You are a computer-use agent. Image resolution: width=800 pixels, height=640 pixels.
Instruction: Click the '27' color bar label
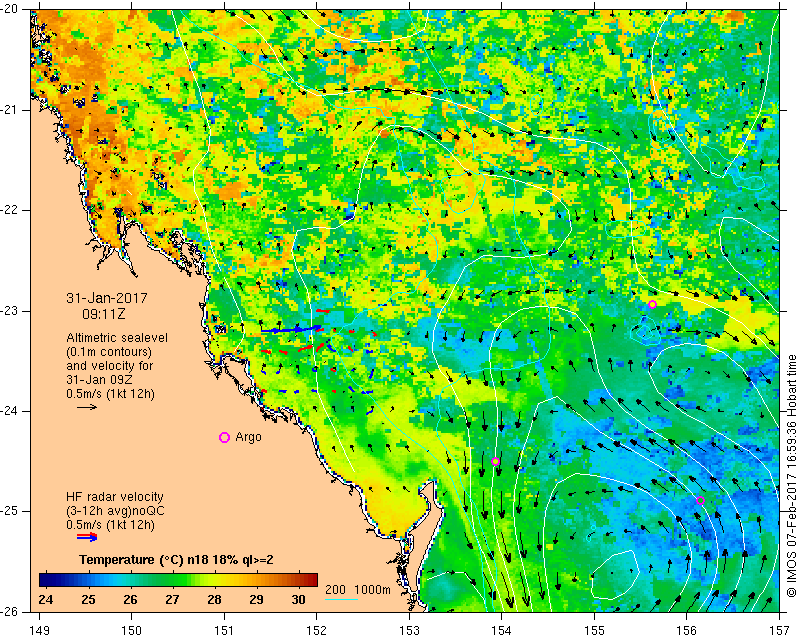click(172, 599)
